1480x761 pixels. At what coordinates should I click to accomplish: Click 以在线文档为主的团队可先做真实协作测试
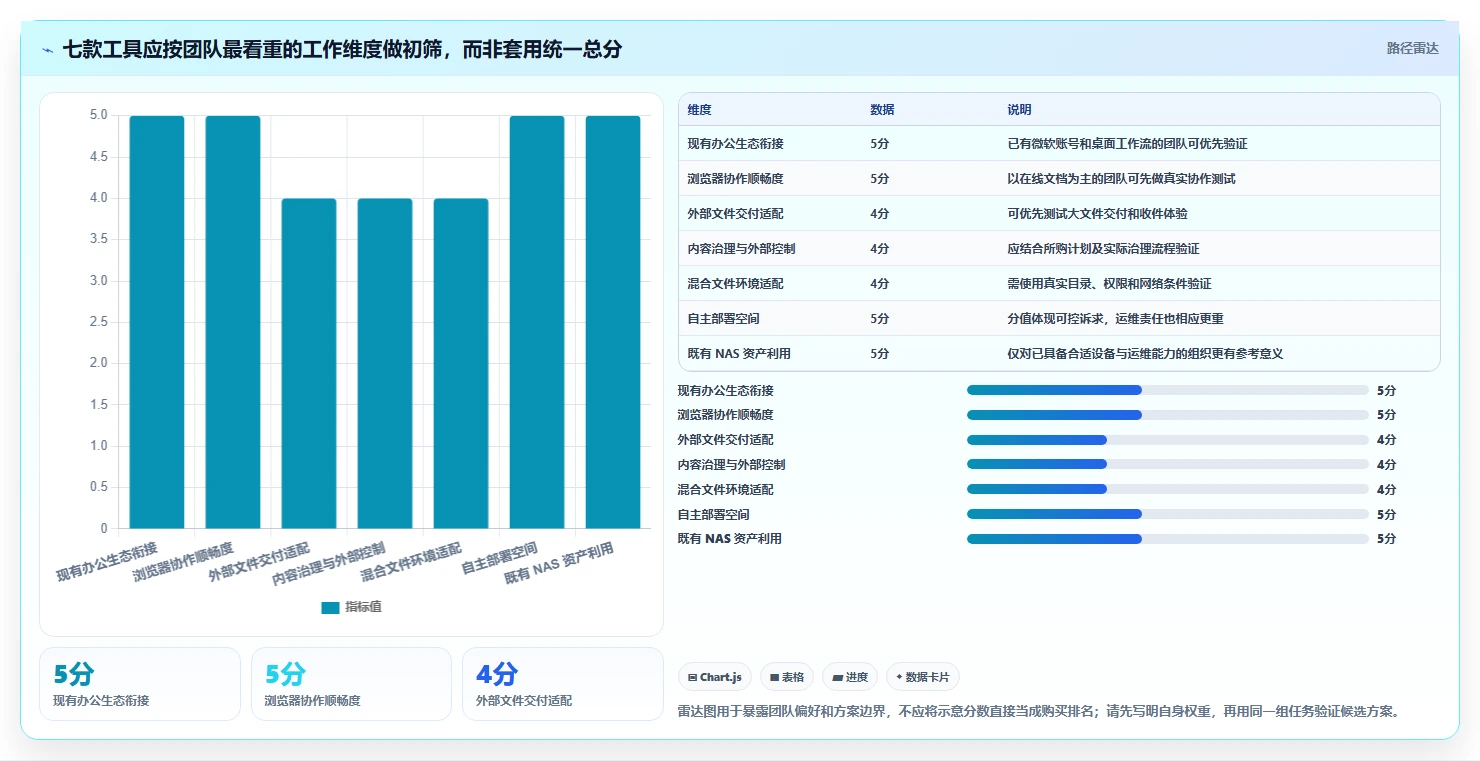[x=1121, y=179]
